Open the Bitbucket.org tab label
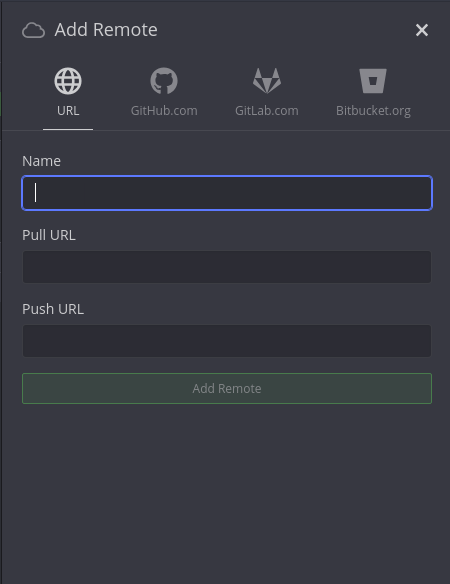 [x=373, y=111]
